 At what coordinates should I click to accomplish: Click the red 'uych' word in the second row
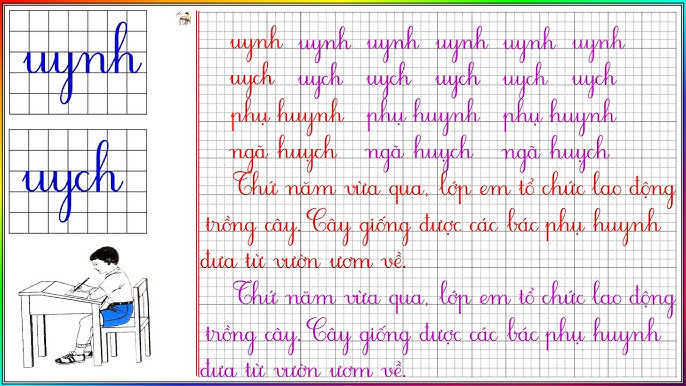tap(252, 80)
